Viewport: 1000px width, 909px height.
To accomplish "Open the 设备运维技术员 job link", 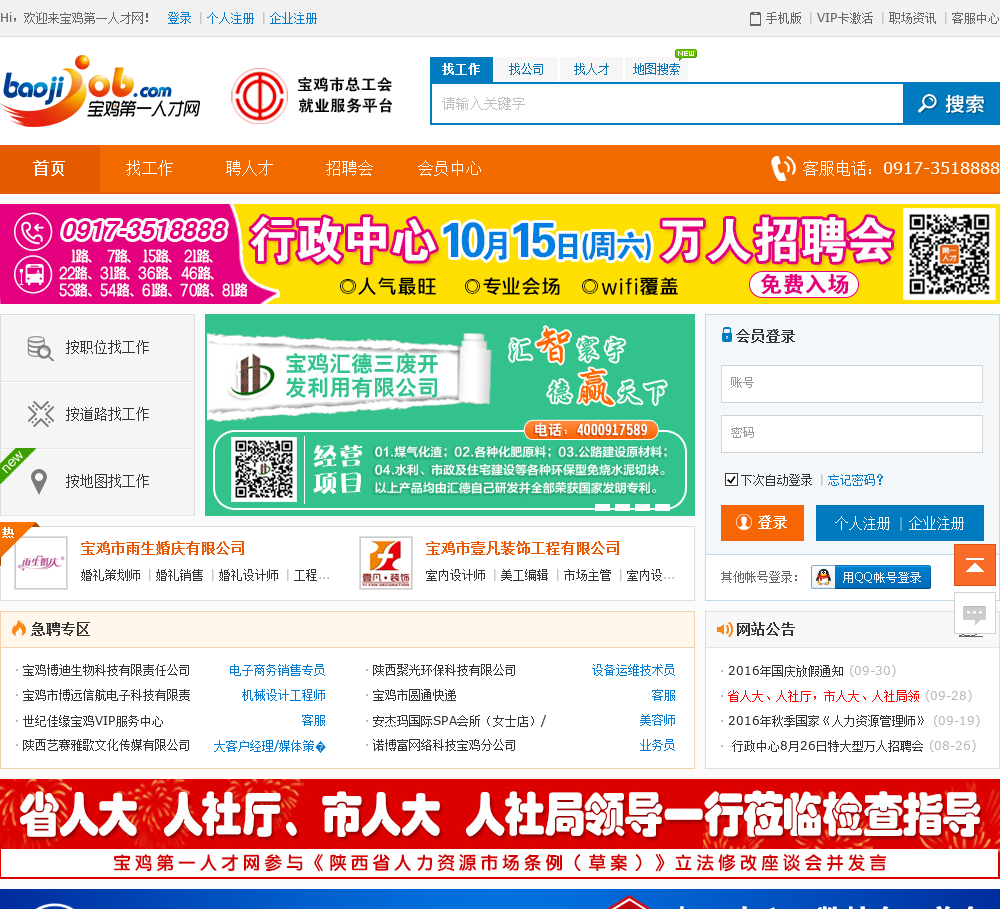I will coord(633,670).
